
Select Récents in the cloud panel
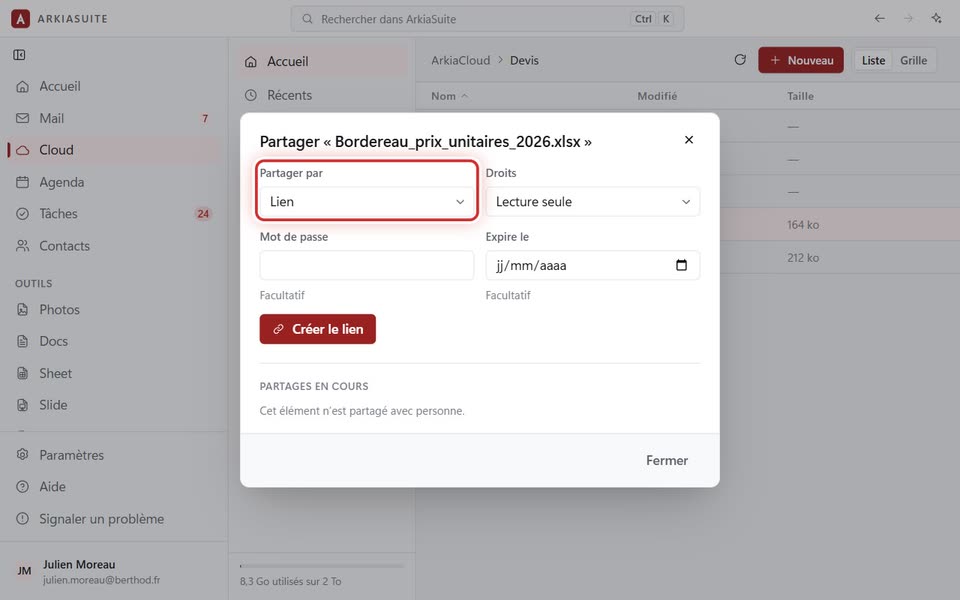[x=322, y=95]
